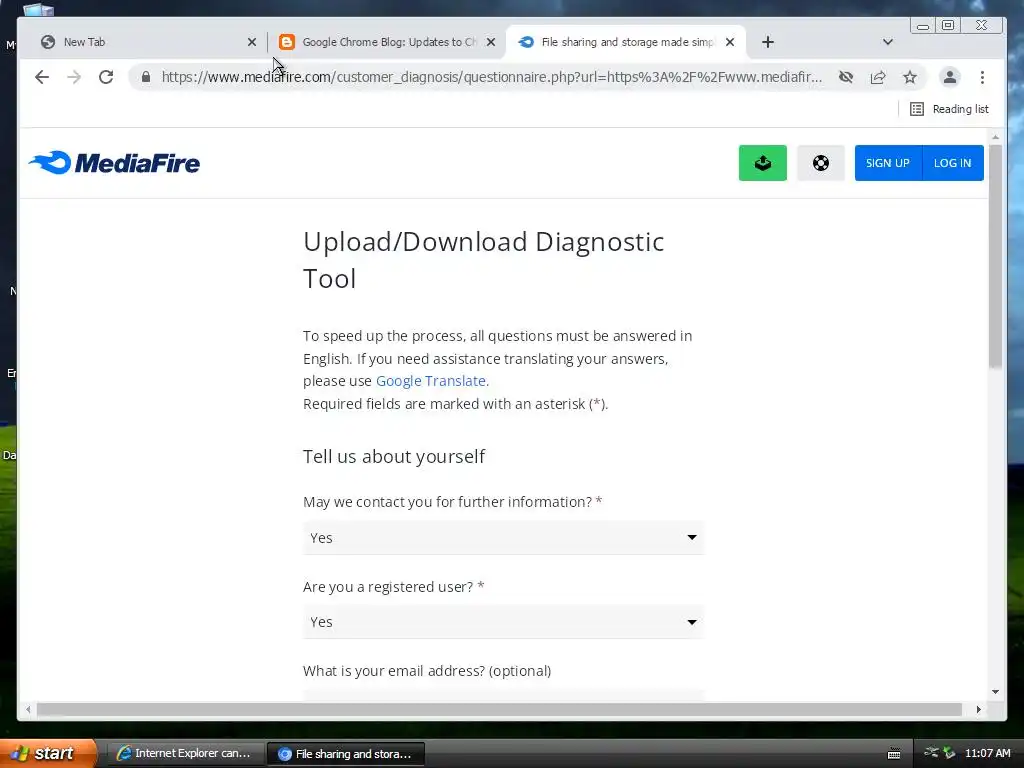The width and height of the screenshot is (1024, 768).
Task: Add a new tab with the plus button
Action: point(767,42)
